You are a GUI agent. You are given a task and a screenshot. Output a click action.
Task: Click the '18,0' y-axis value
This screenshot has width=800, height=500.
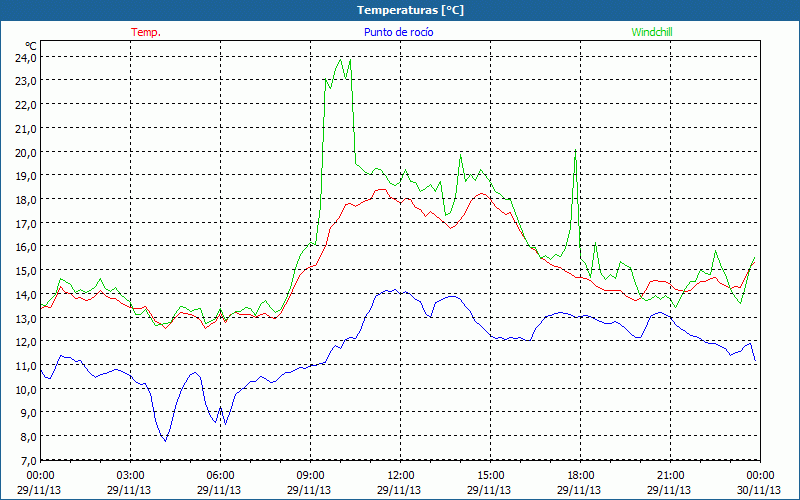[25, 200]
